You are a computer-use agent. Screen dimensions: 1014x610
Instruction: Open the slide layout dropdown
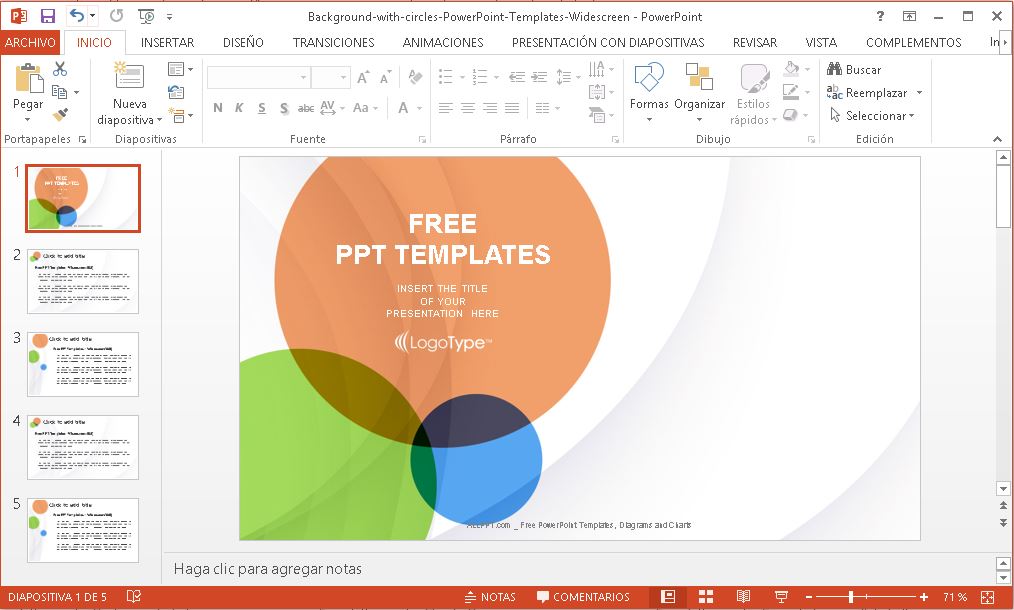pyautogui.click(x=180, y=69)
